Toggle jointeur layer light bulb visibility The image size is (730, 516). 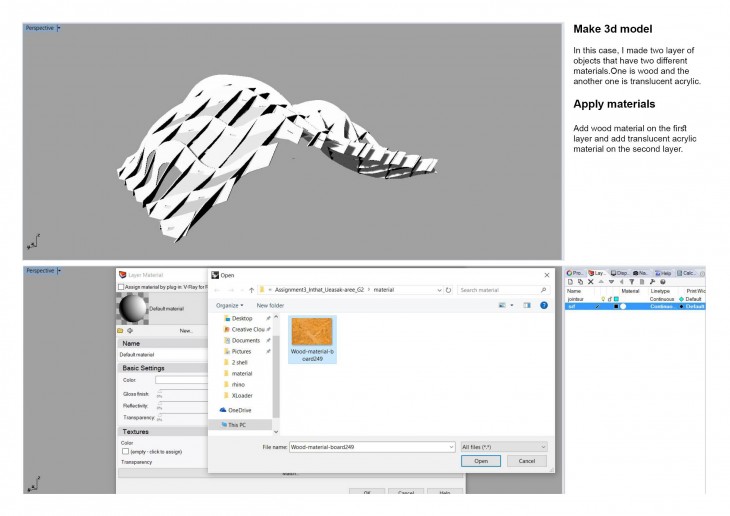pyautogui.click(x=603, y=299)
